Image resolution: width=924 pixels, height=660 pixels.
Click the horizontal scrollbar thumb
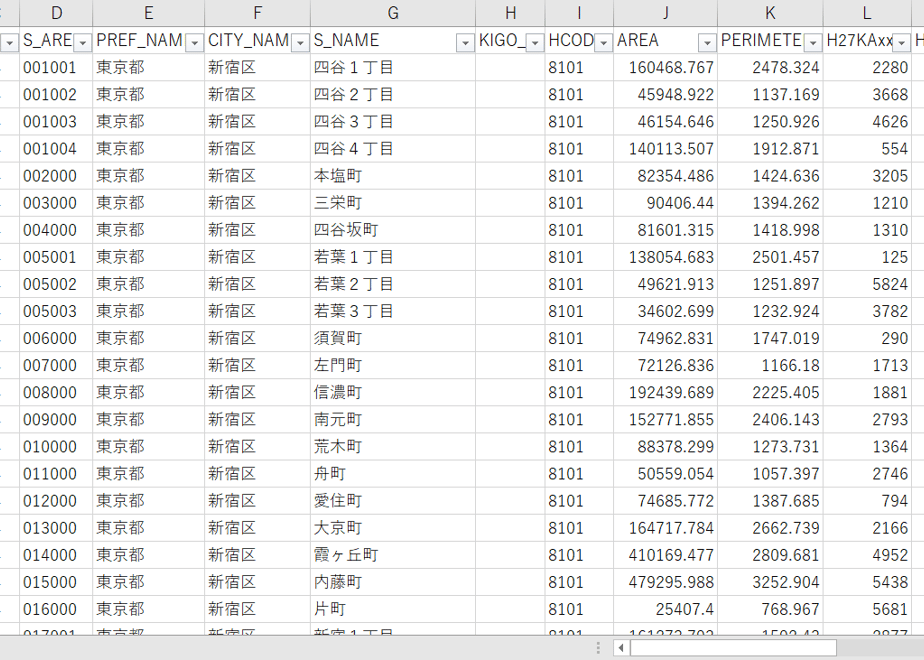(x=733, y=648)
